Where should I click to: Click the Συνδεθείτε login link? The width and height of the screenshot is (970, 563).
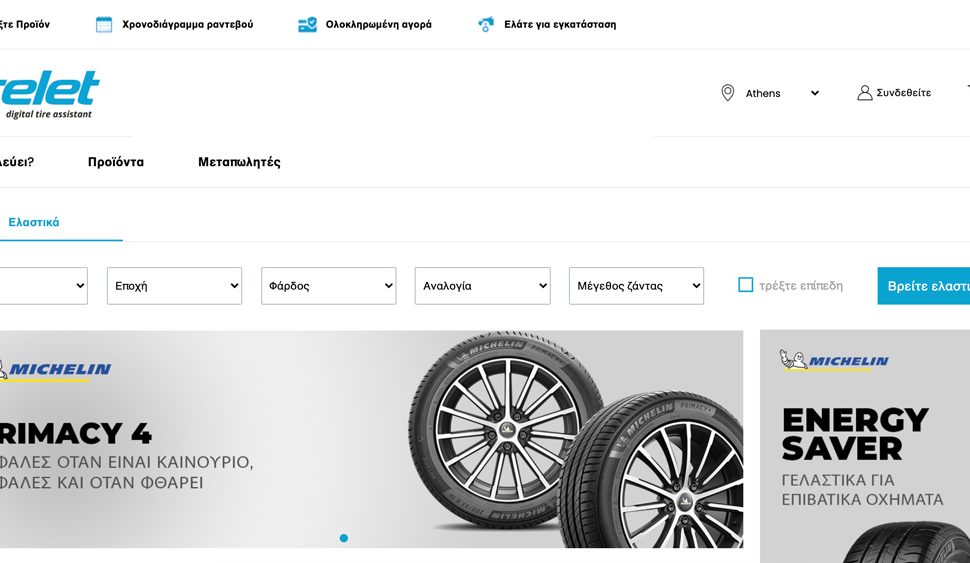(903, 93)
